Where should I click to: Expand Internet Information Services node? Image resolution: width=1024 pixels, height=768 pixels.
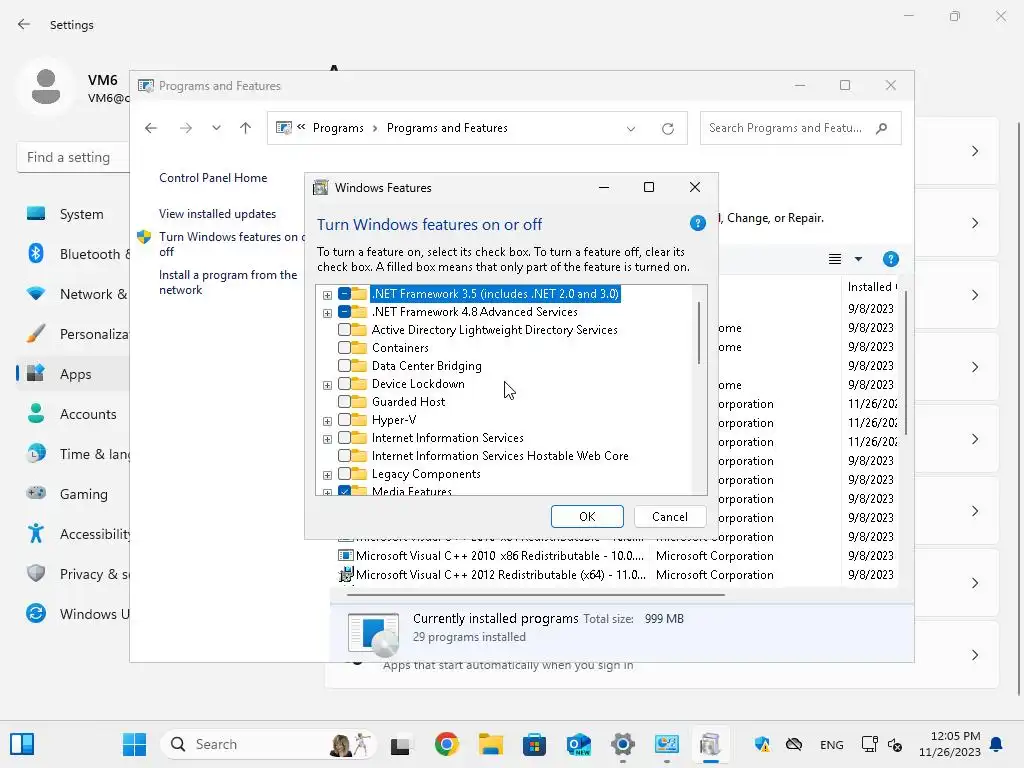[x=327, y=439]
